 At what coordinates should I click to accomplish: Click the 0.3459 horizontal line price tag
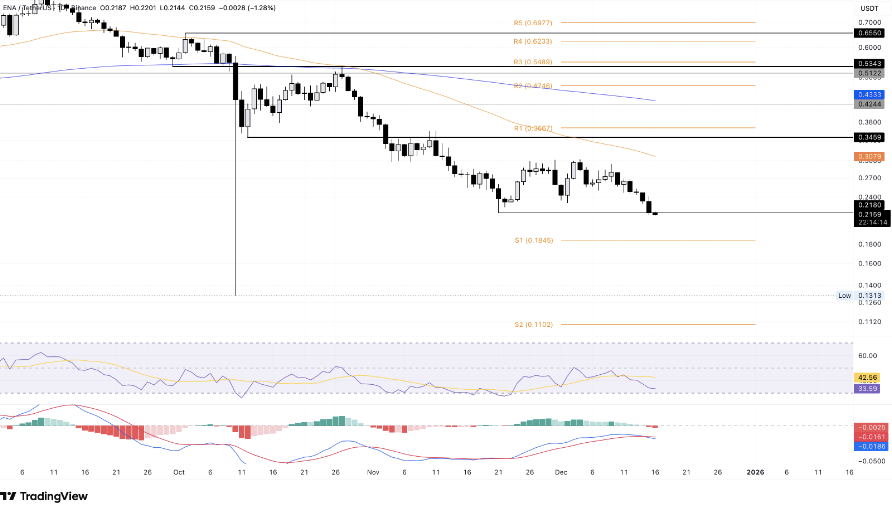click(x=870, y=138)
